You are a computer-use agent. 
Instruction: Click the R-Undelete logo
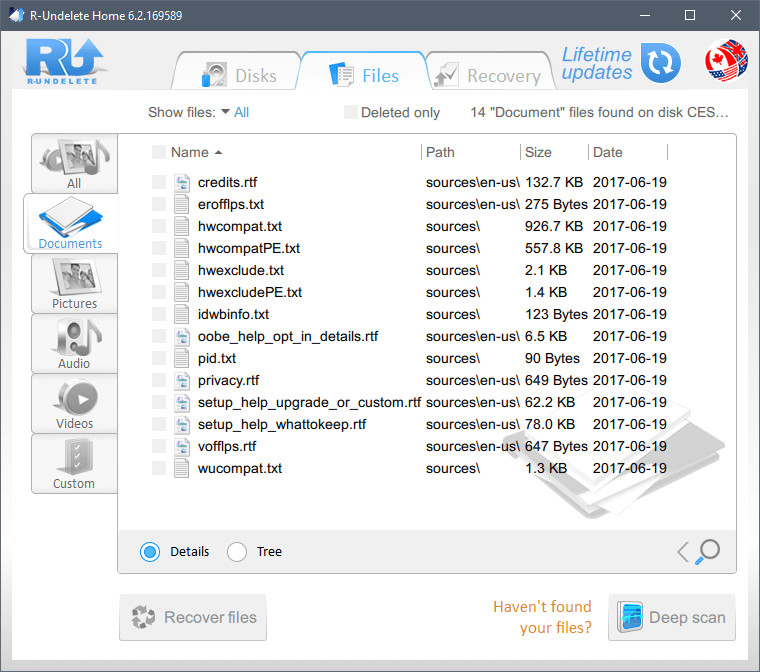coord(60,63)
